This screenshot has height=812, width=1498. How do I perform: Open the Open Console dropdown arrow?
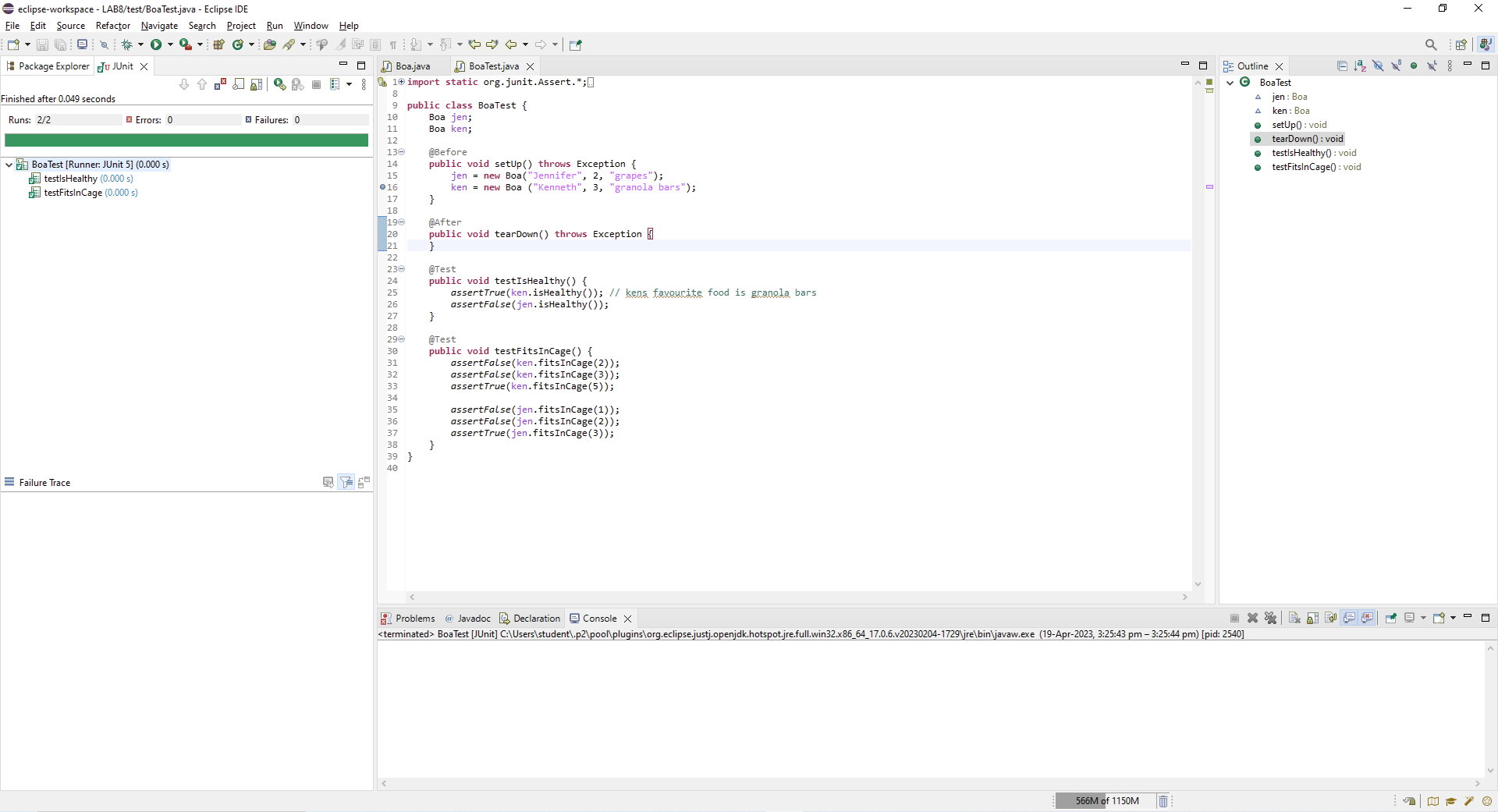[x=1453, y=618]
